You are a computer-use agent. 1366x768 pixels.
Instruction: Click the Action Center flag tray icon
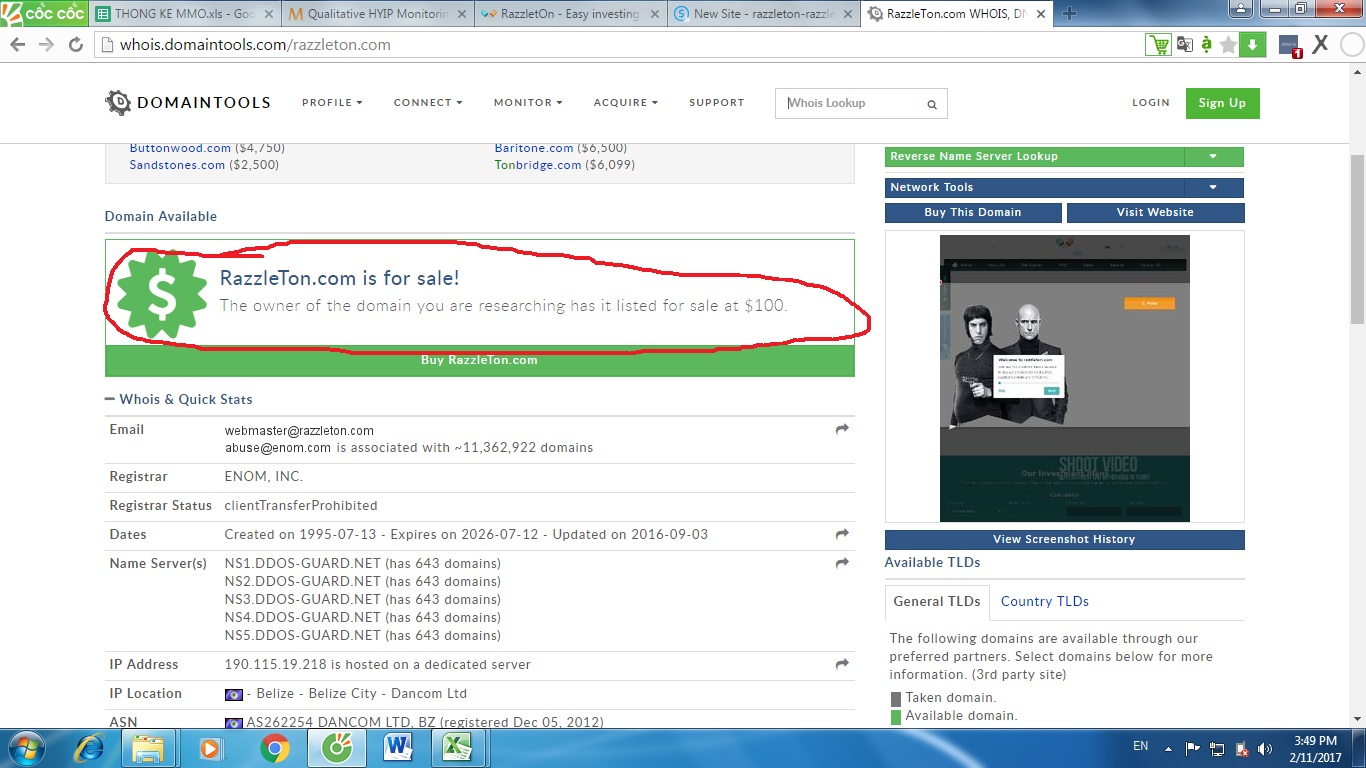1193,748
